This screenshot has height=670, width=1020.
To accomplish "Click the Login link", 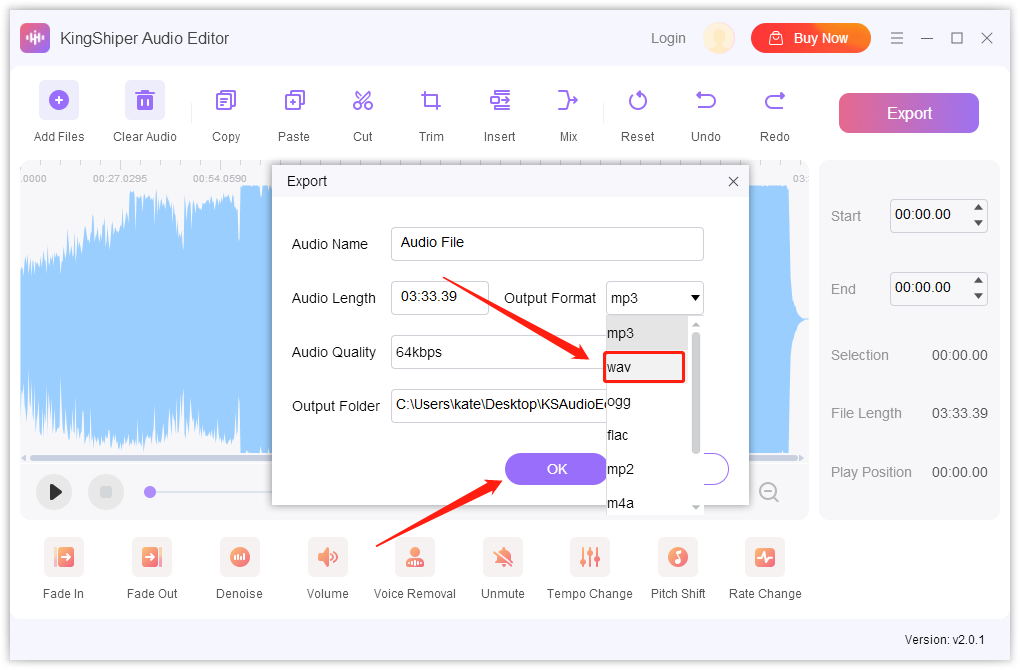I will (x=668, y=38).
